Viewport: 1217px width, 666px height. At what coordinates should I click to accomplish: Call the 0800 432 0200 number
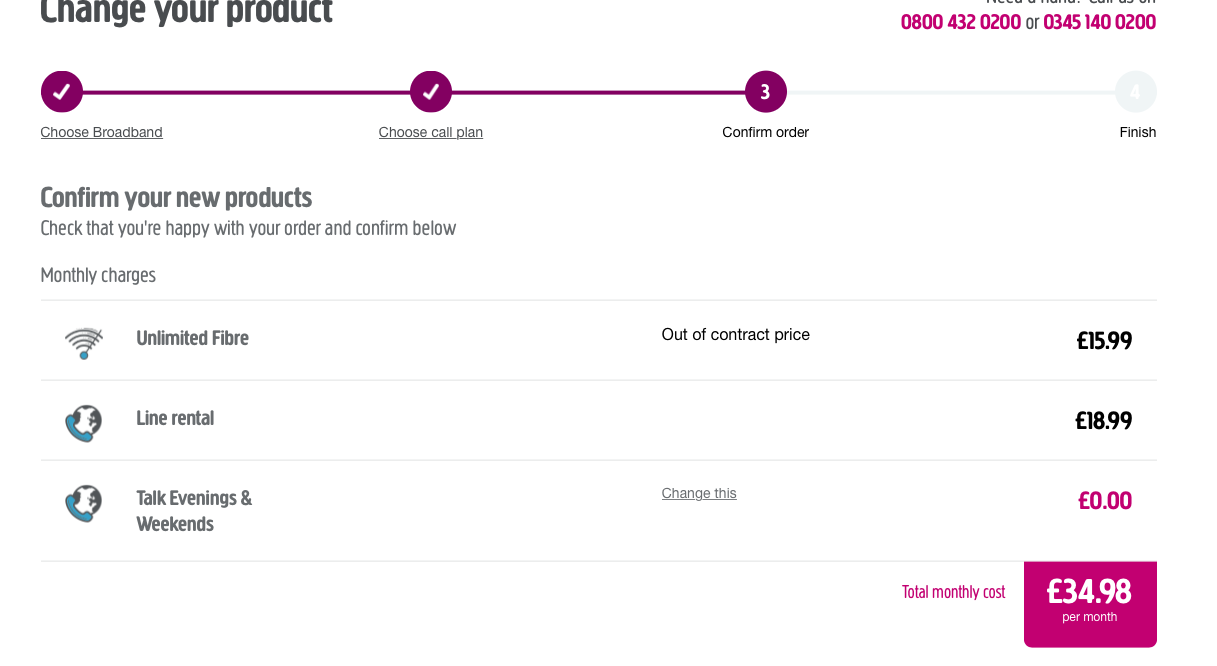click(961, 21)
